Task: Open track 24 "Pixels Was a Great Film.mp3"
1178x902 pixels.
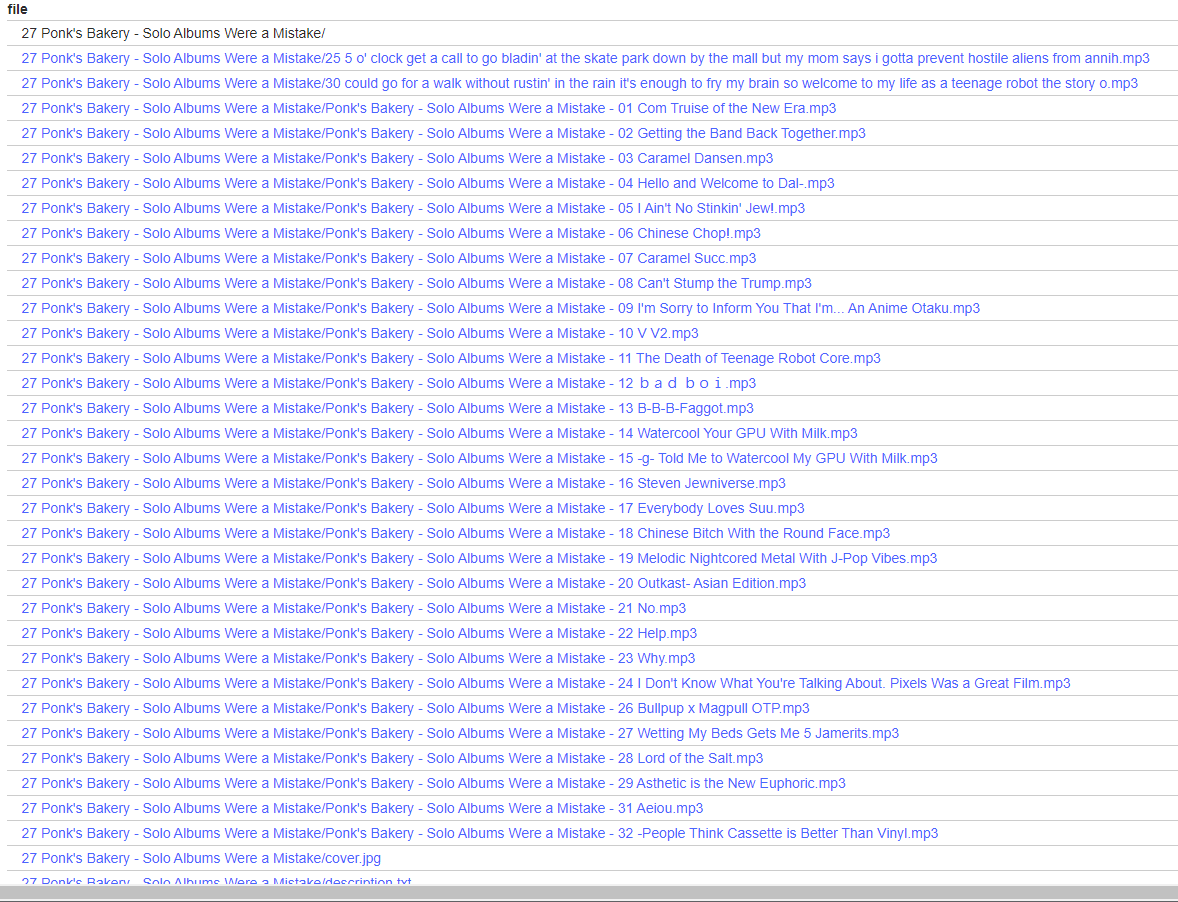Action: [x=545, y=683]
